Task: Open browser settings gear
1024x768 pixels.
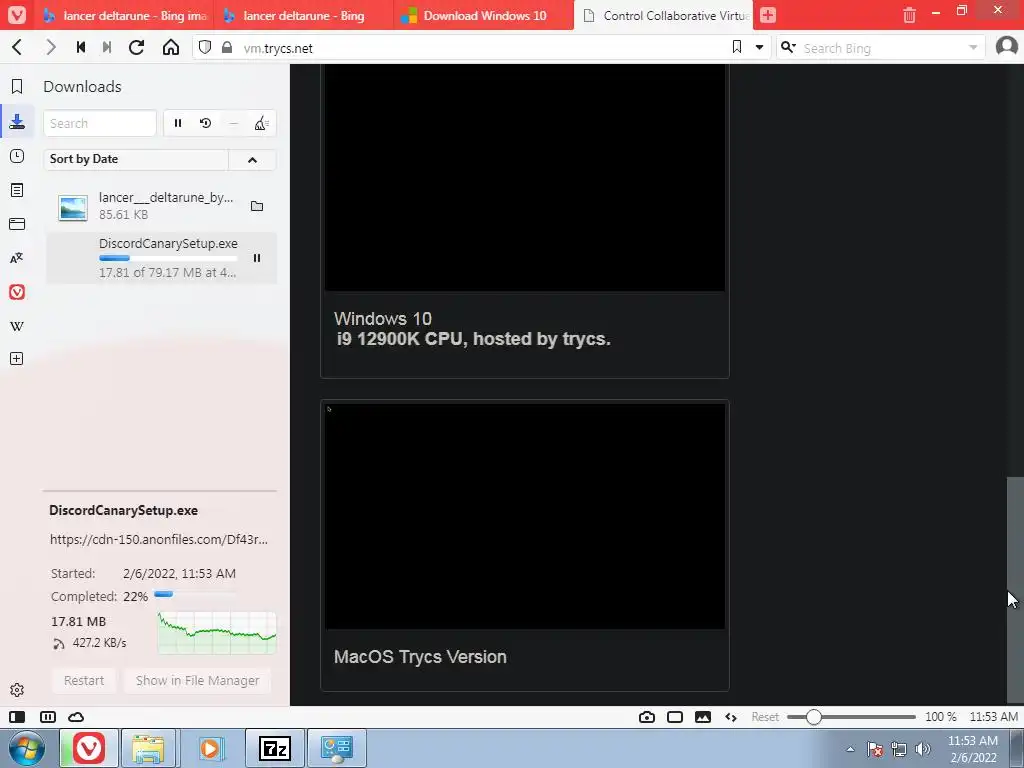Action: click(x=17, y=690)
